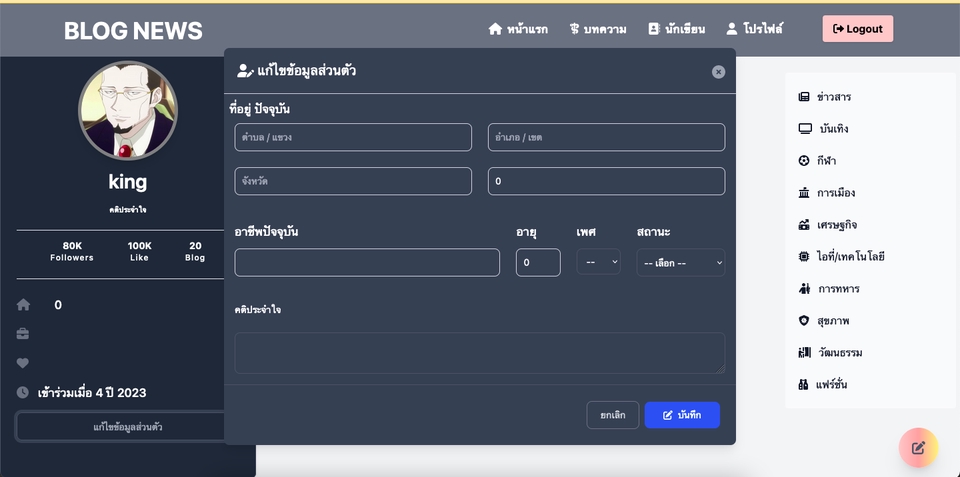Click the king username text
Screen dimensions: 960x477
[x=127, y=182]
